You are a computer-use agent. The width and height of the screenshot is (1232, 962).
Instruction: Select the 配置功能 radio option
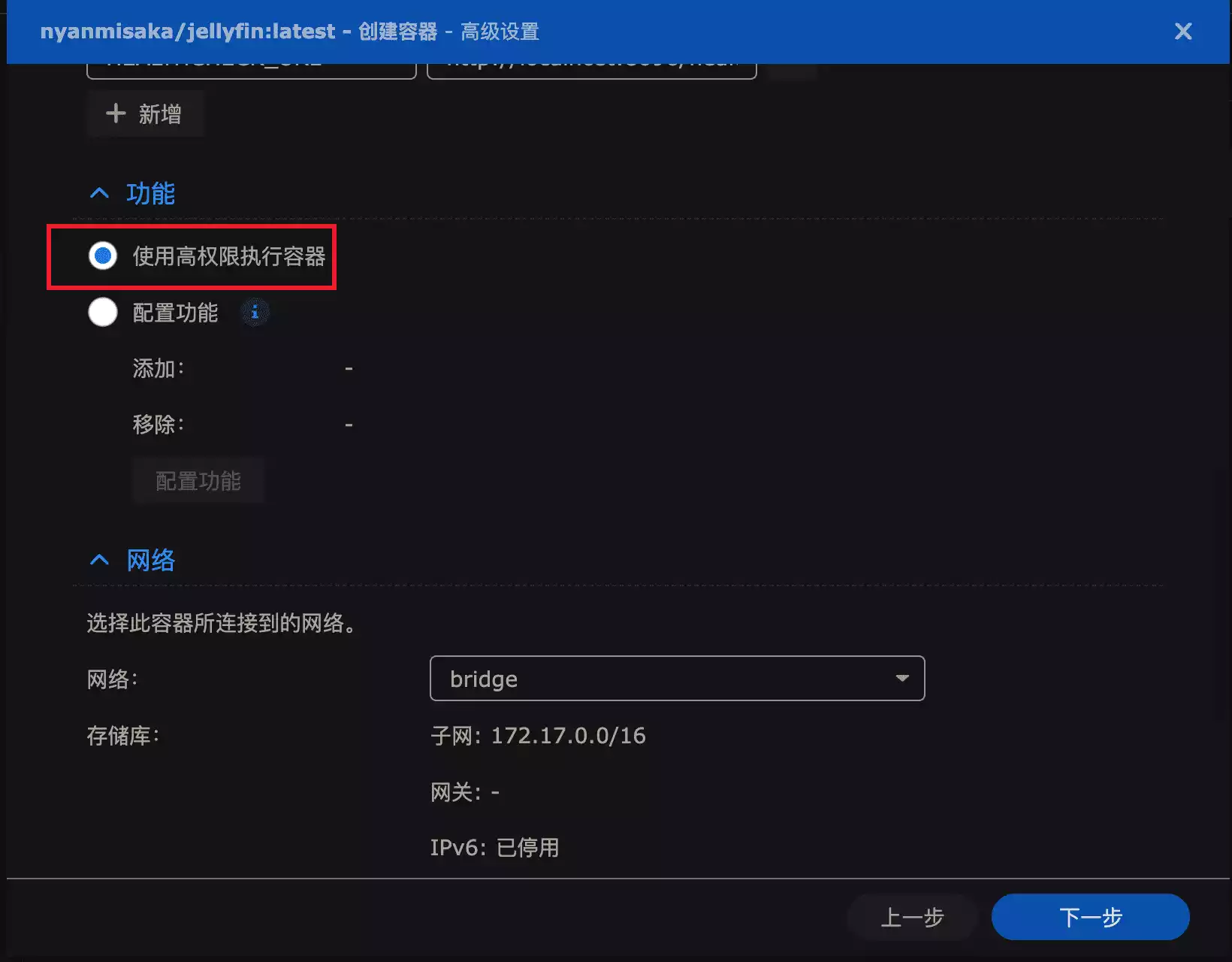[103, 312]
